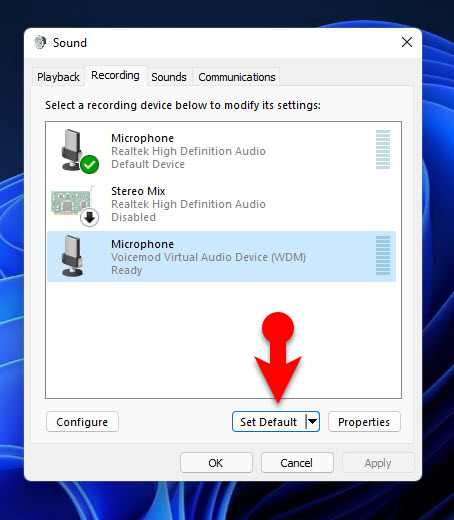Confirm with the OK button
Screen dimensions: 454x520
(216, 463)
